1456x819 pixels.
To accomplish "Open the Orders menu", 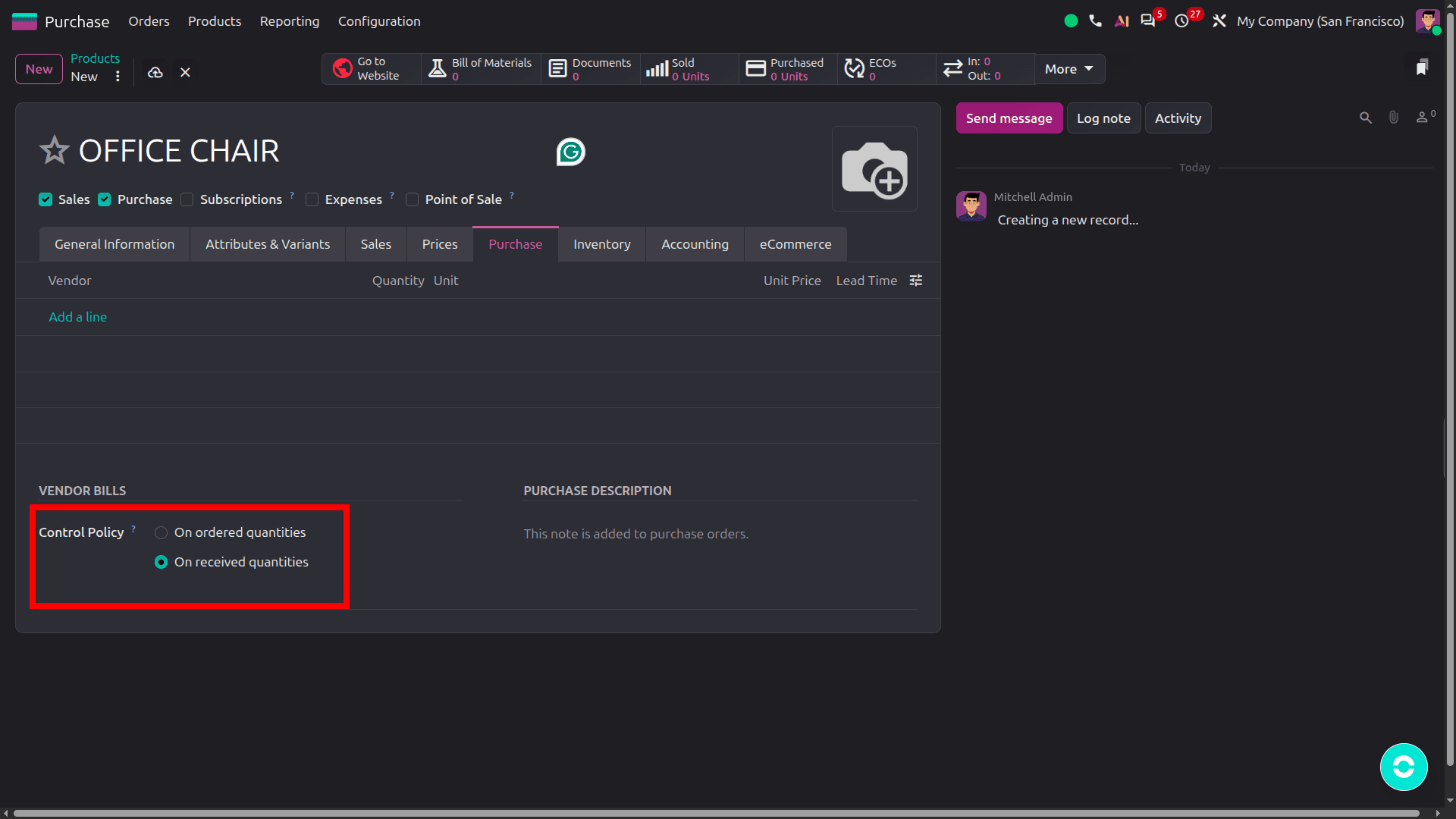I will pyautogui.click(x=149, y=21).
